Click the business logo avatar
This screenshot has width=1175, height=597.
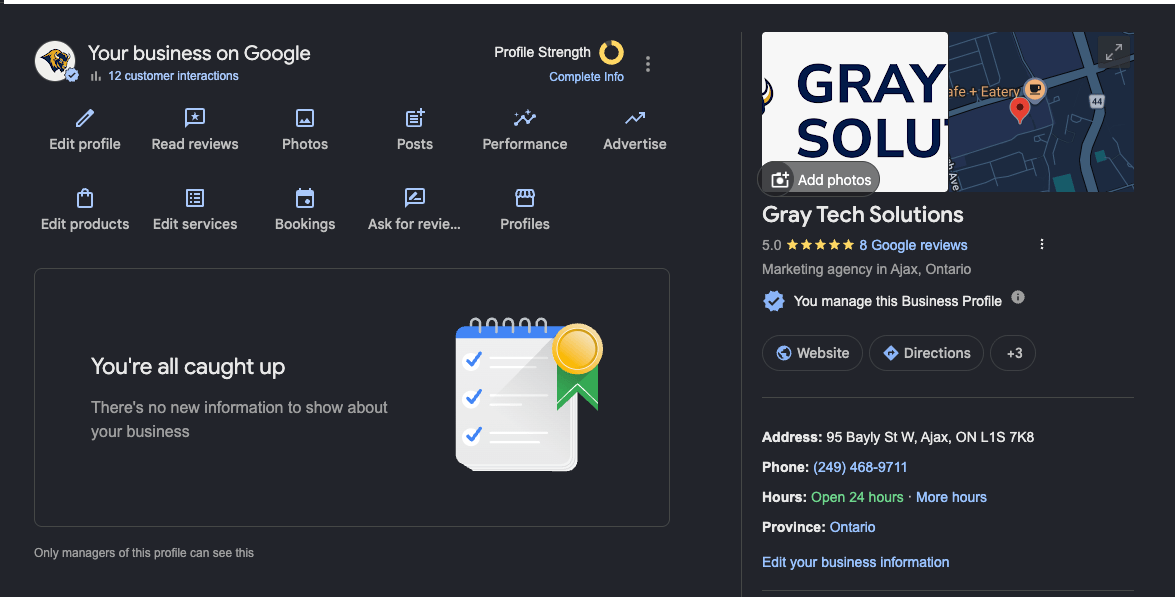pos(55,61)
